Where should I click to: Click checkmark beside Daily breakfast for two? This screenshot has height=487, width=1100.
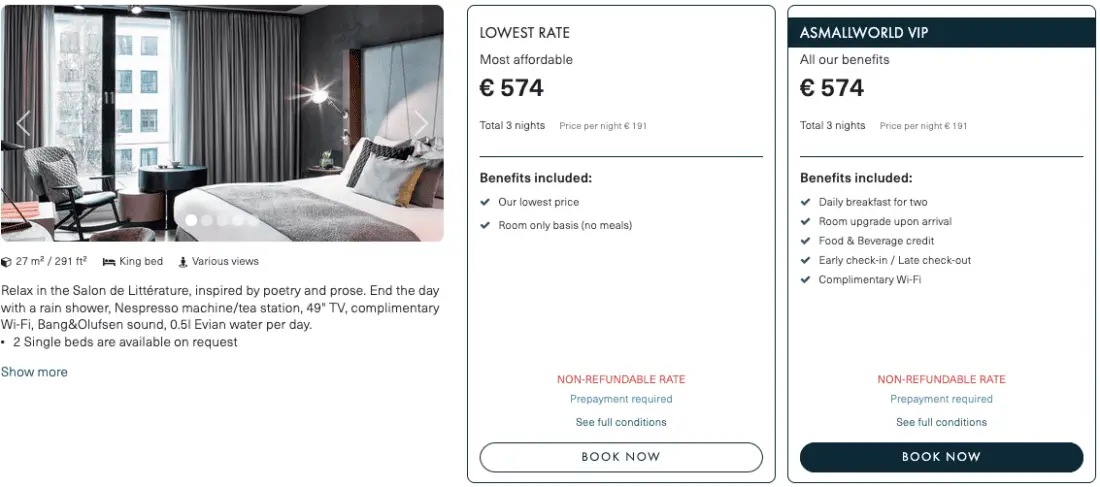[805, 203]
